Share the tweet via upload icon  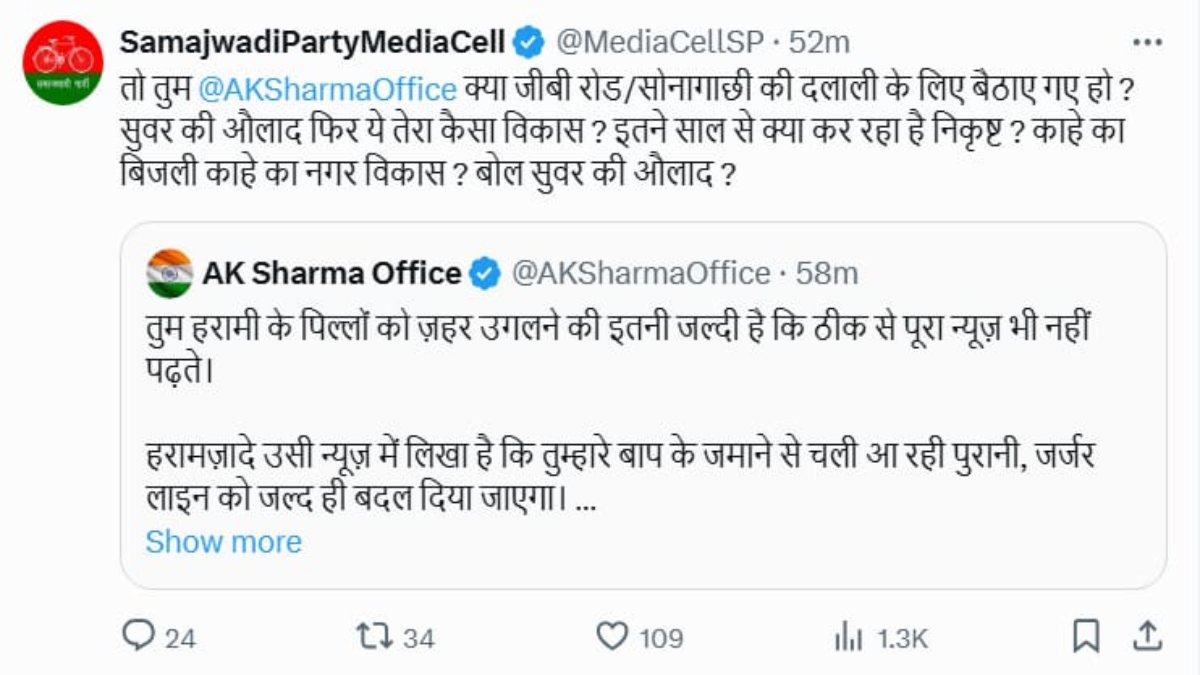point(1149,636)
